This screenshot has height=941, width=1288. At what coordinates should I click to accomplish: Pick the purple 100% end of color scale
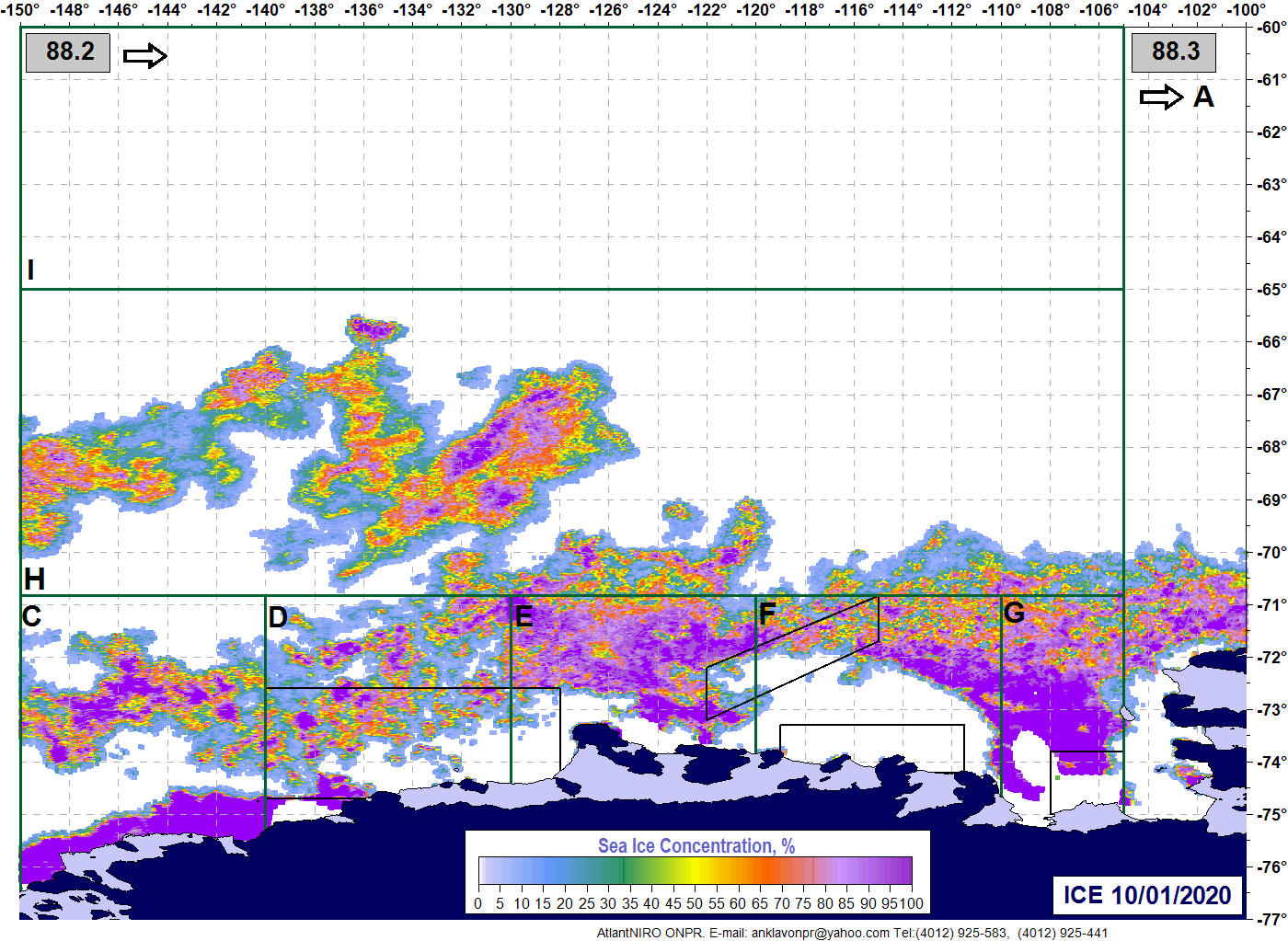pos(905,870)
